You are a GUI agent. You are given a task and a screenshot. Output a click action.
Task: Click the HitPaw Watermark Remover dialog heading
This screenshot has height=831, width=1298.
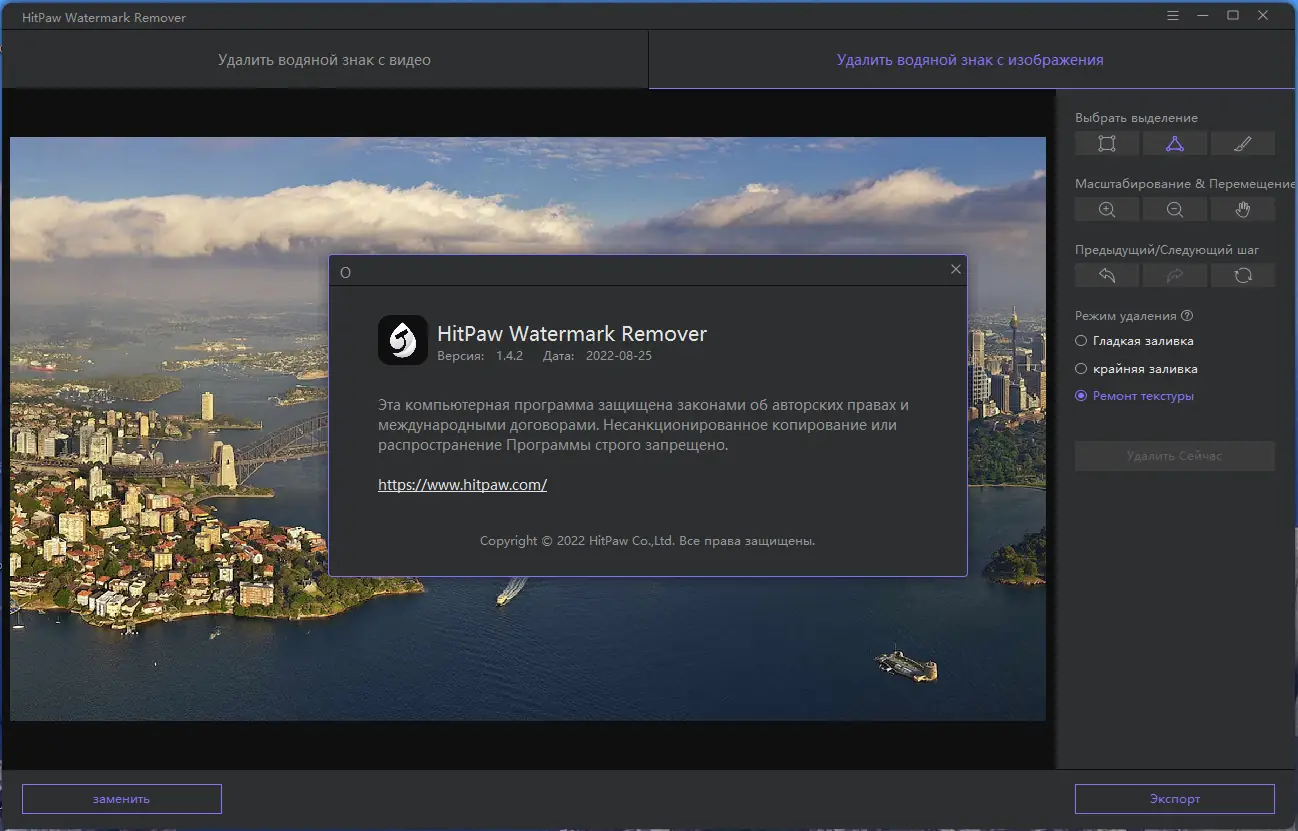[x=572, y=334]
